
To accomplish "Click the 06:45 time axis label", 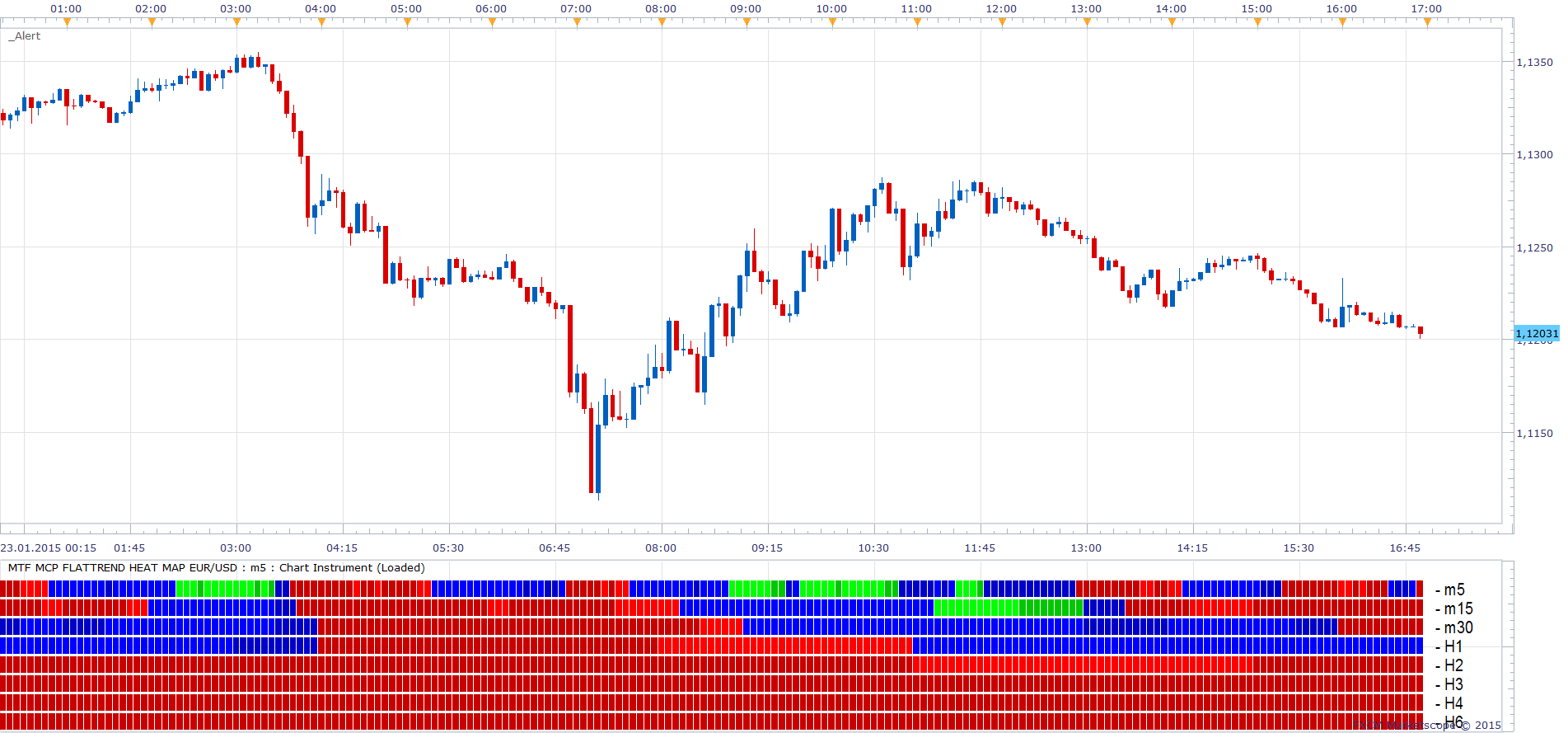I will coord(555,547).
